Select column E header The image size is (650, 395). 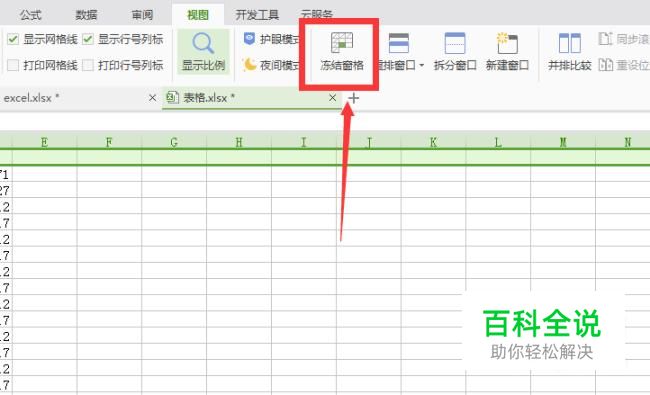44,142
